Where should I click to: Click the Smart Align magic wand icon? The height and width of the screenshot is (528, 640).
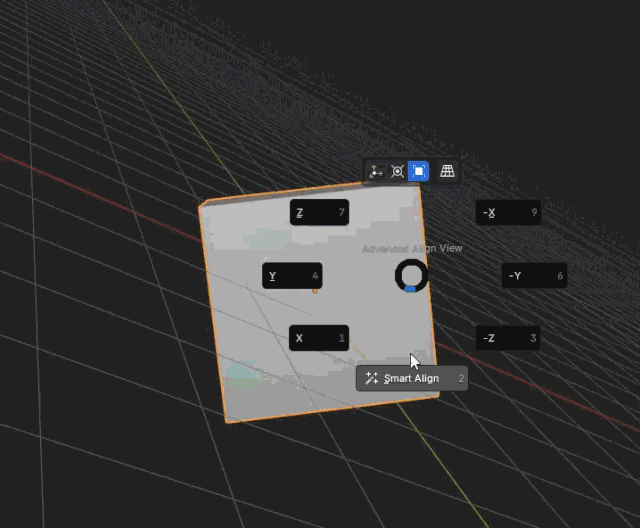click(371, 378)
